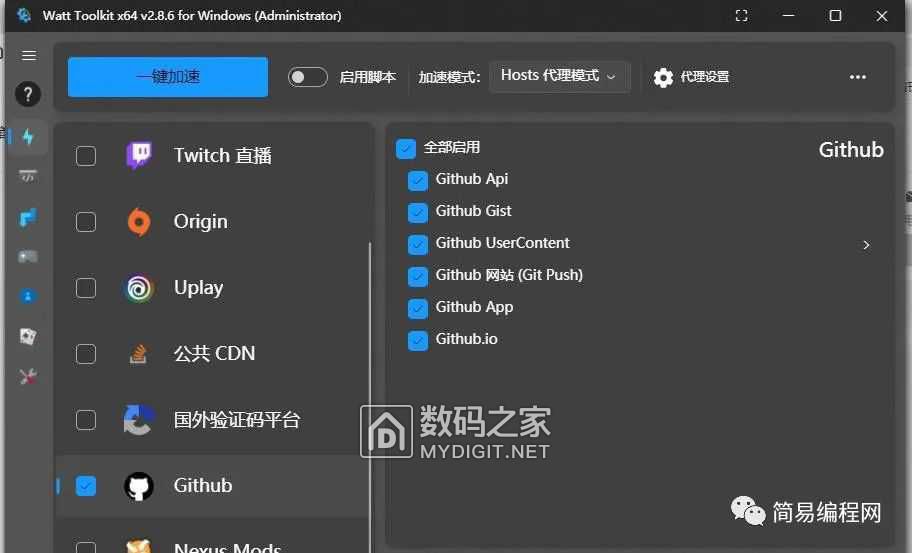
Task: Expand the right chevron in Github panel
Action: pyautogui.click(x=867, y=245)
